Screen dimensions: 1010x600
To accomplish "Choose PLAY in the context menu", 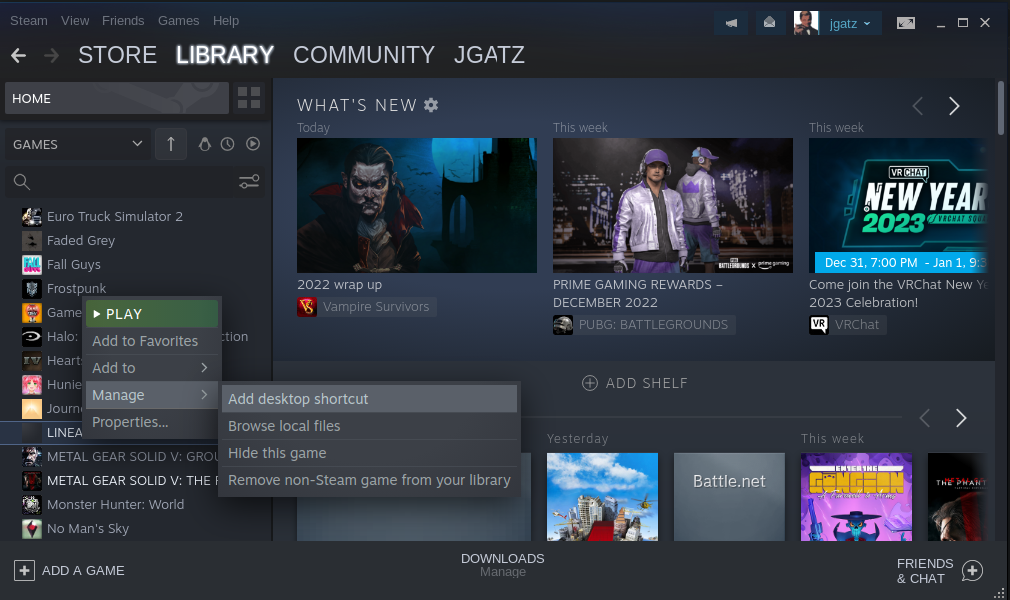I will click(152, 314).
